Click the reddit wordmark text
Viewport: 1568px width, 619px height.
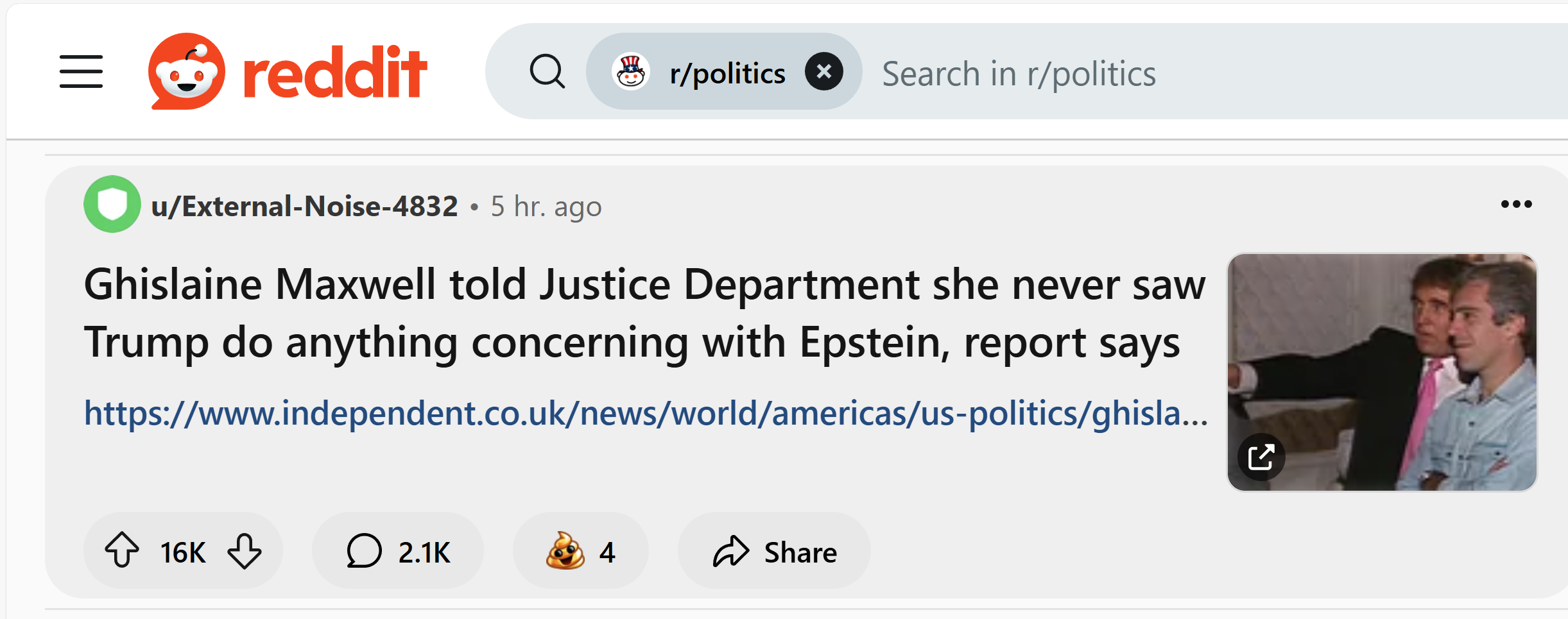click(335, 72)
